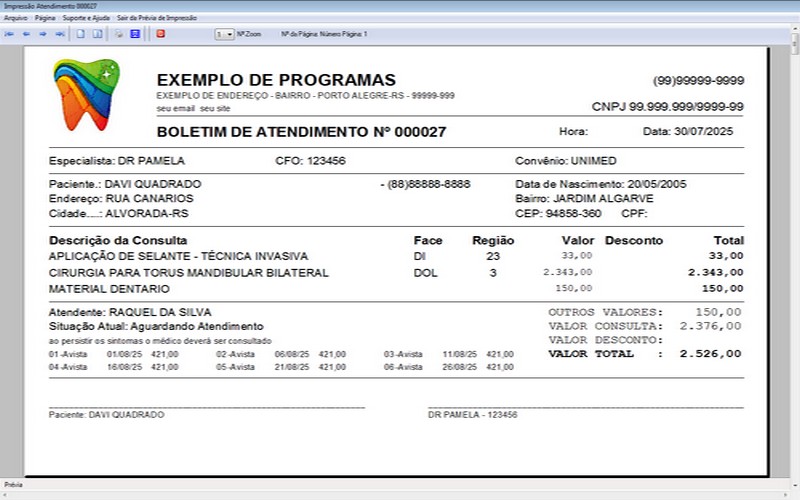Click the VALOR TOTAL amount 2.526,00
This screenshot has height=500, width=800.
click(x=710, y=353)
